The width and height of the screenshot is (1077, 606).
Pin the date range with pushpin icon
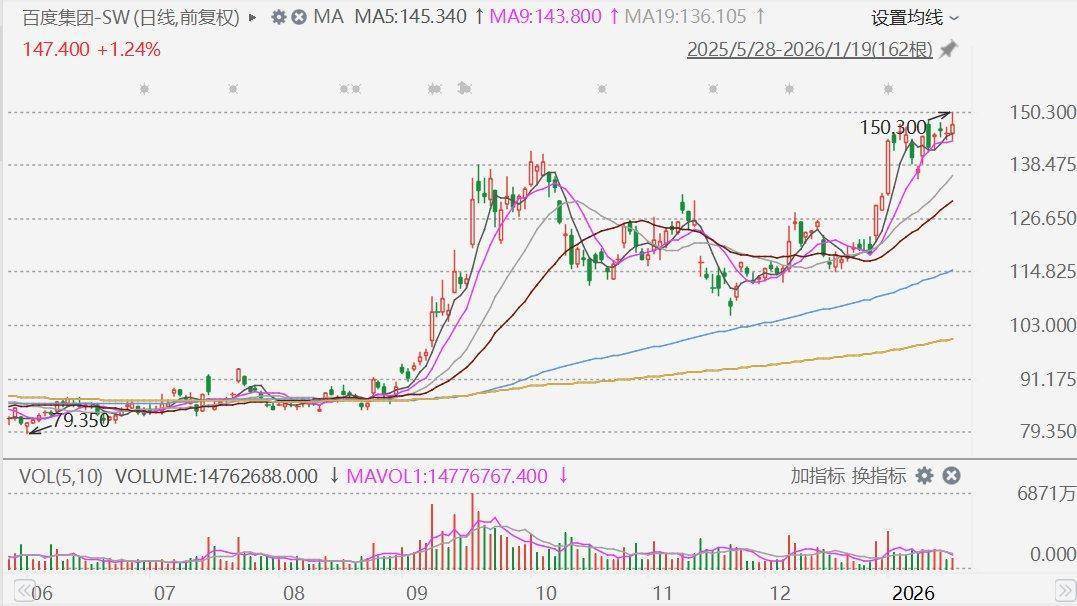[x=948, y=49]
